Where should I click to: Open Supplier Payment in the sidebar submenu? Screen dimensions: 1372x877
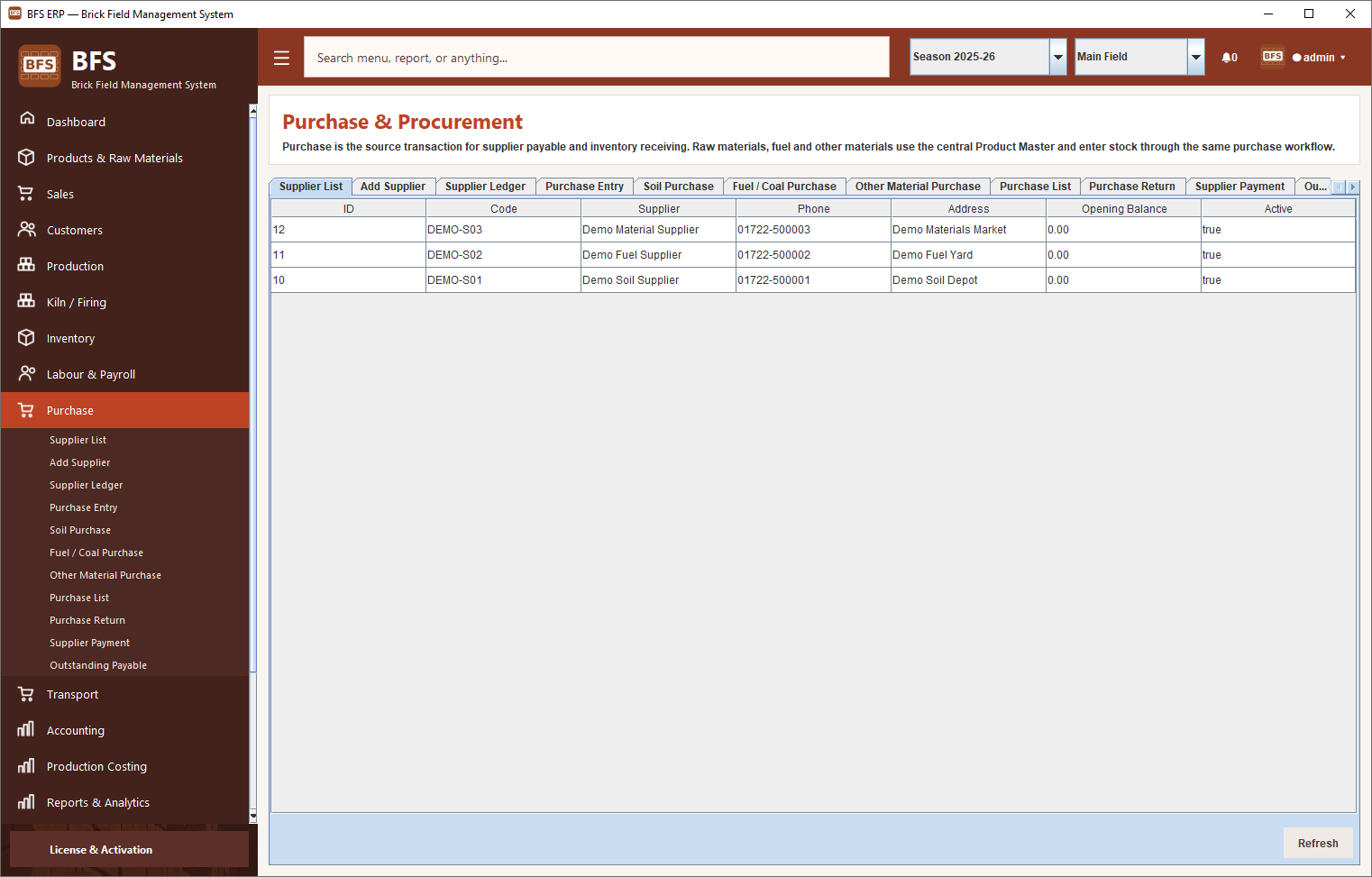89,643
